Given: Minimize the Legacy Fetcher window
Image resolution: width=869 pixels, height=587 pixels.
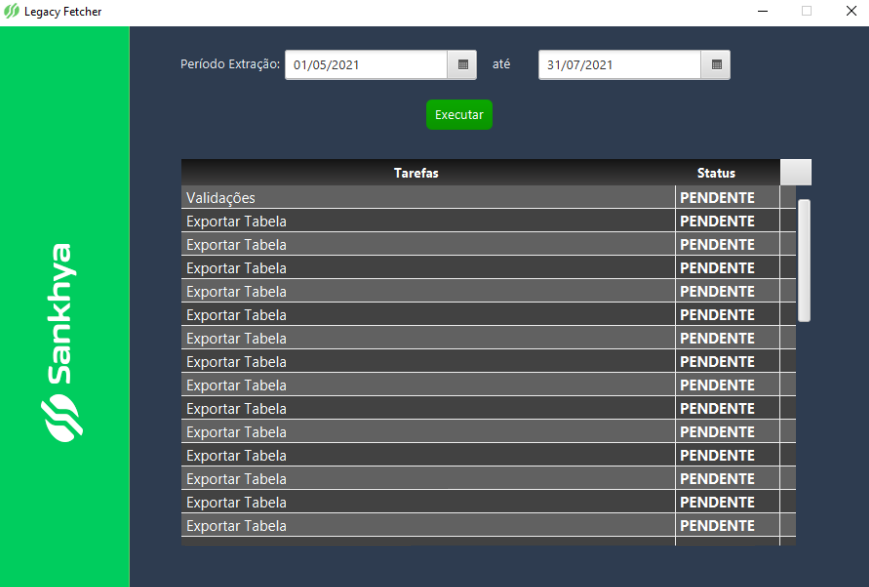Looking at the screenshot, I should [x=763, y=11].
